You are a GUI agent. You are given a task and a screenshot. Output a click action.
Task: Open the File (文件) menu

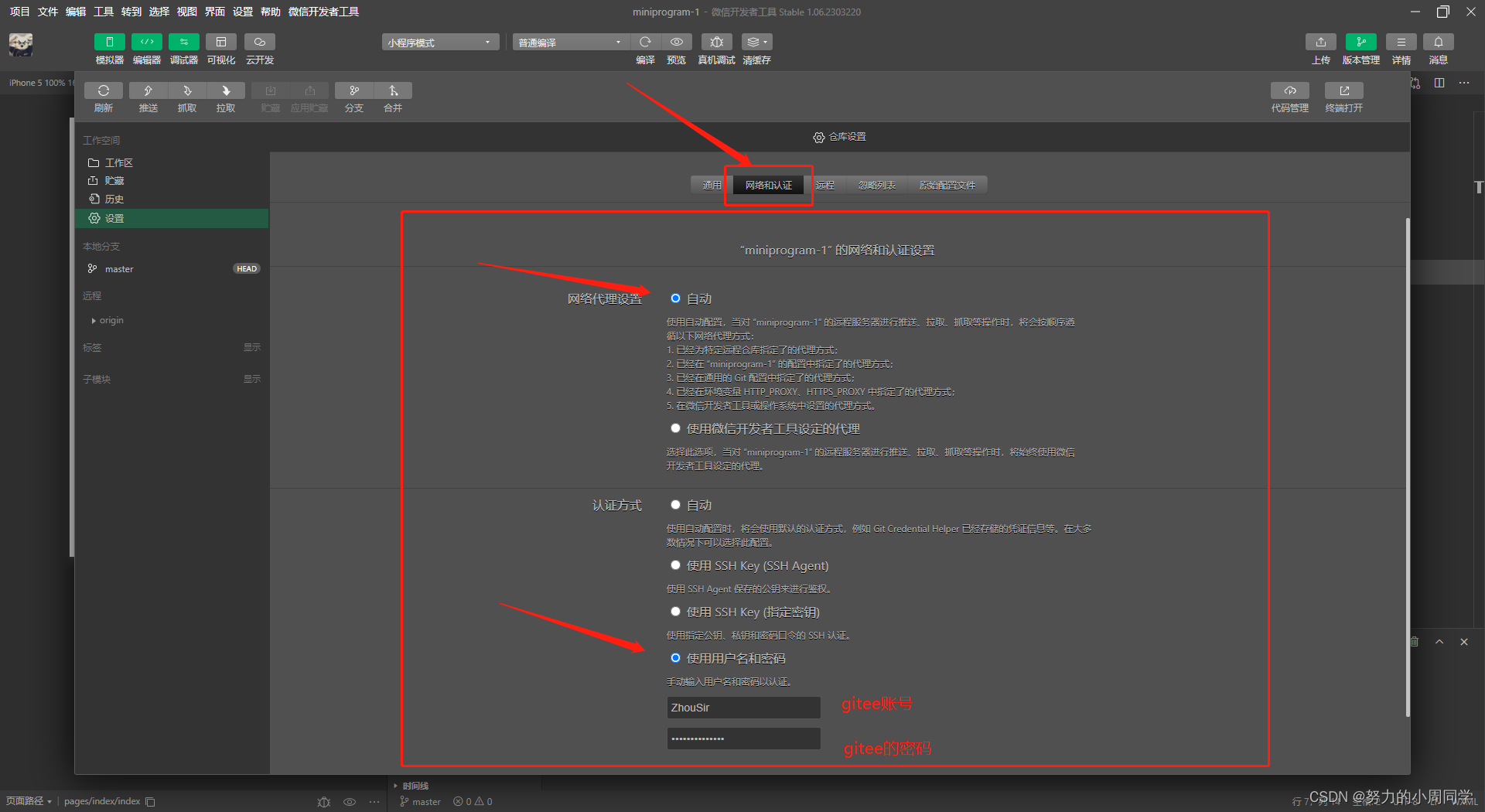click(47, 12)
